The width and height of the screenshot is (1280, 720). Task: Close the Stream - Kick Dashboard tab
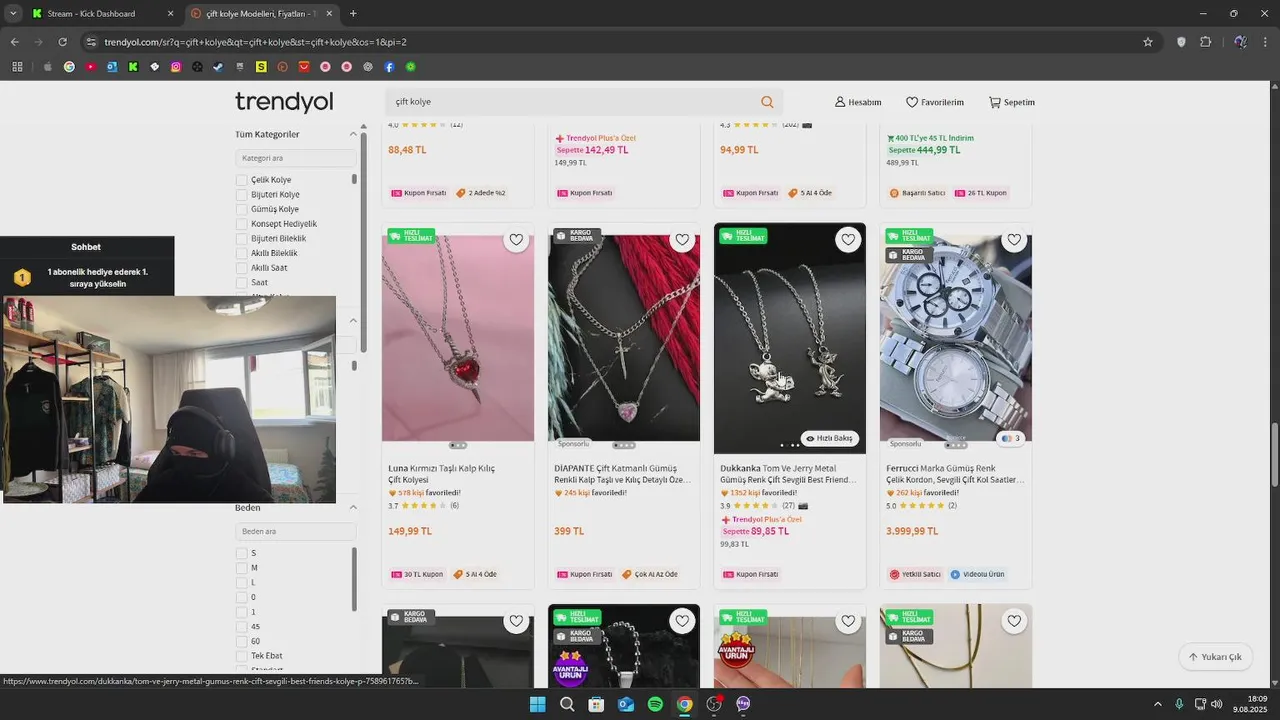click(170, 13)
